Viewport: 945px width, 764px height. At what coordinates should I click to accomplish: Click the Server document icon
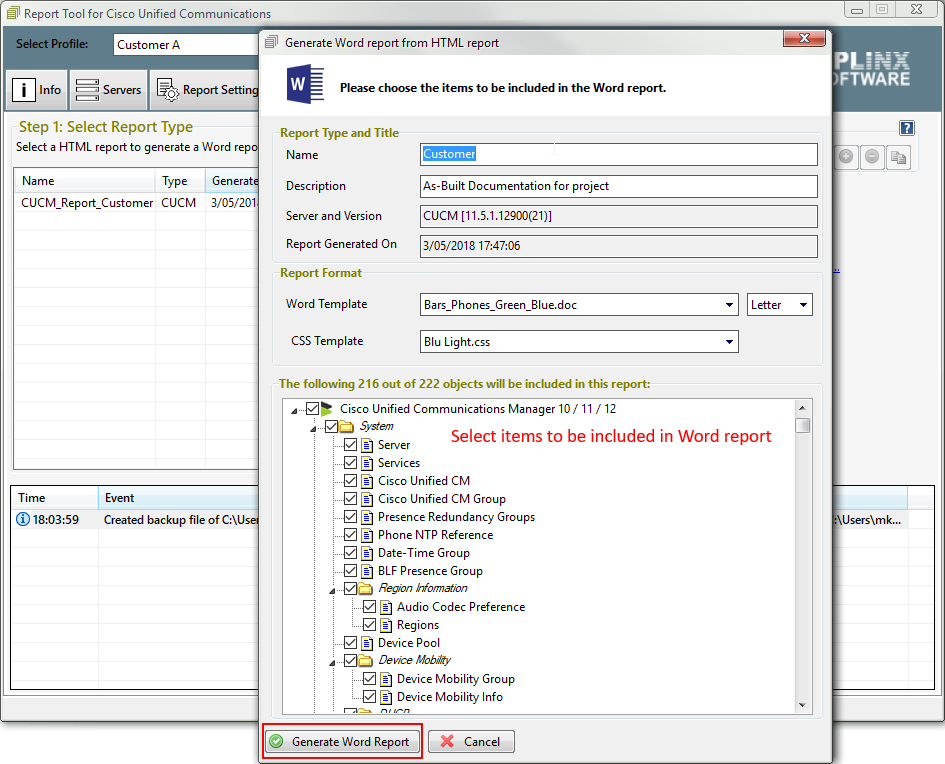pyautogui.click(x=367, y=445)
